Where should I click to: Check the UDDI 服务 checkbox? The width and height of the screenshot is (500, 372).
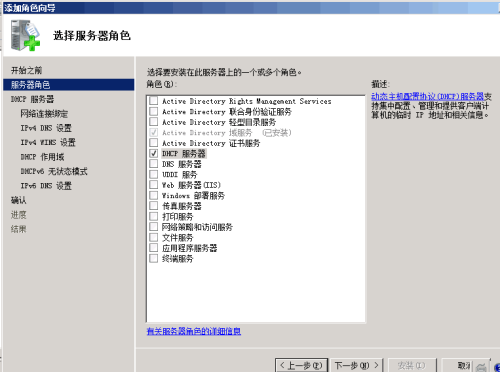(153, 174)
